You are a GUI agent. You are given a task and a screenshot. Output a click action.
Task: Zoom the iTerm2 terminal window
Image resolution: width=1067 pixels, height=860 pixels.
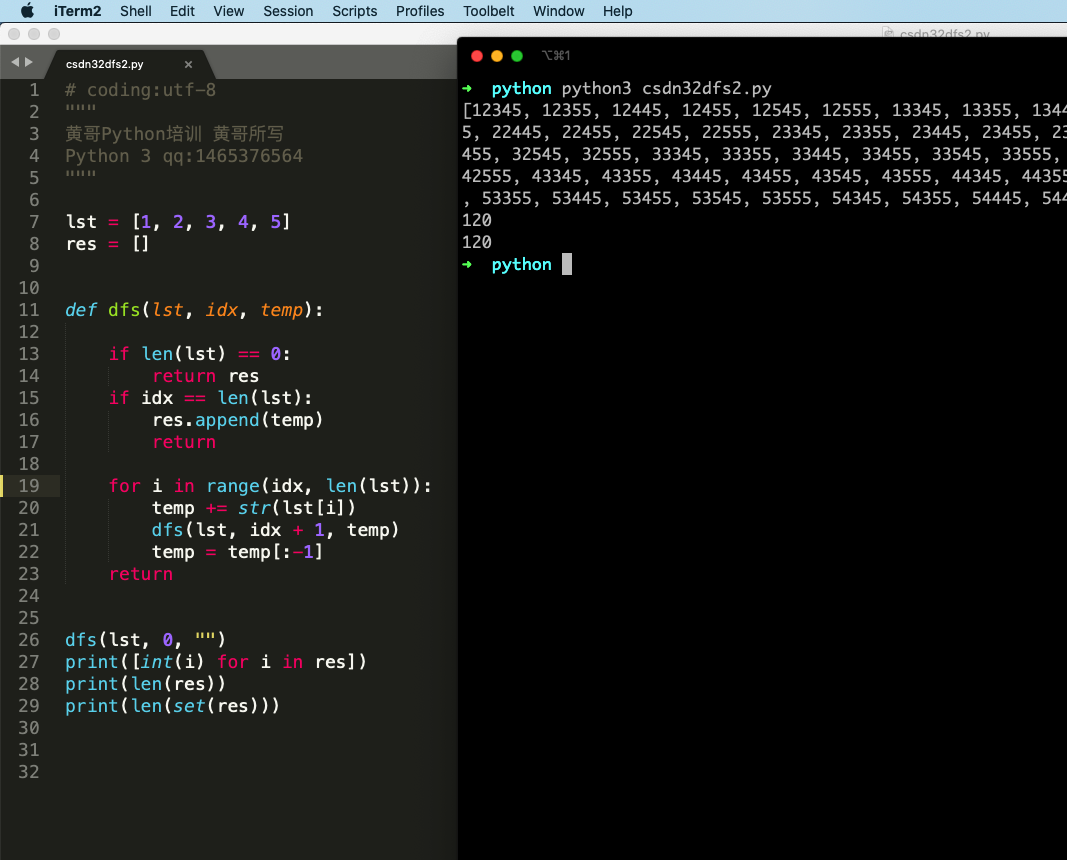point(517,56)
